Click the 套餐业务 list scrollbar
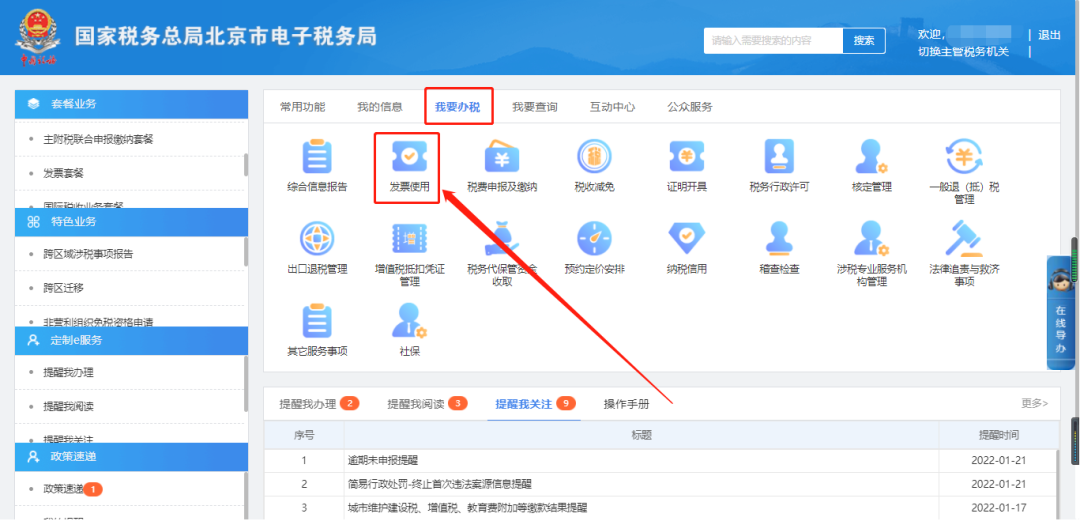Viewport: 1080px width, 521px height. click(246, 165)
